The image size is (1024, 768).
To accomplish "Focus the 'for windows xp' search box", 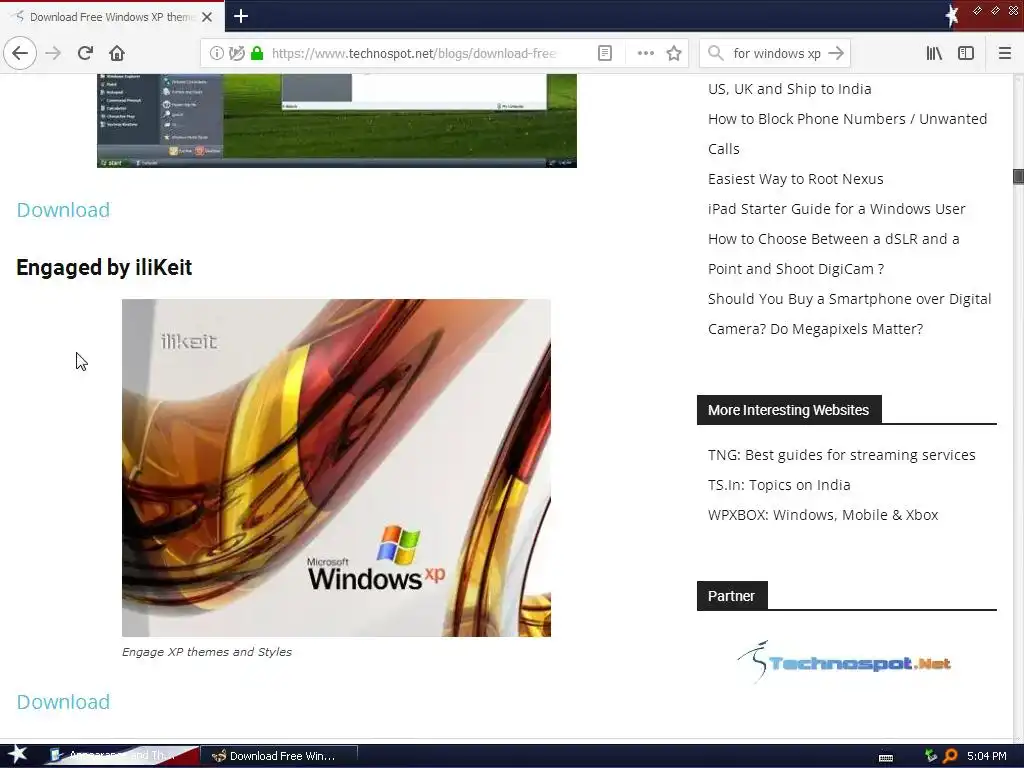I will 775,54.
